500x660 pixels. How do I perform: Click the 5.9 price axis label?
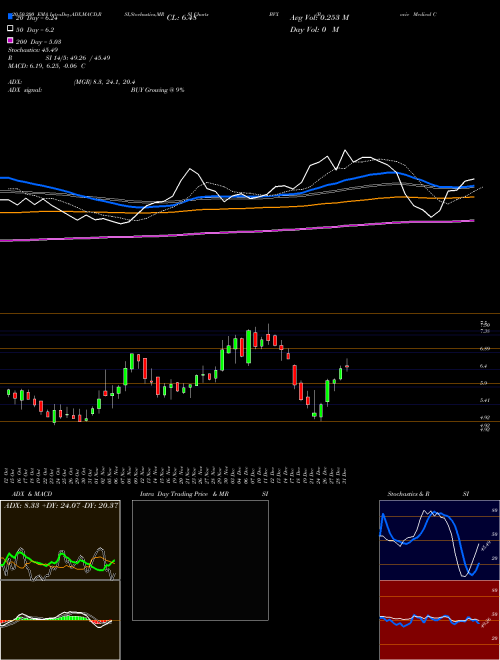click(484, 383)
